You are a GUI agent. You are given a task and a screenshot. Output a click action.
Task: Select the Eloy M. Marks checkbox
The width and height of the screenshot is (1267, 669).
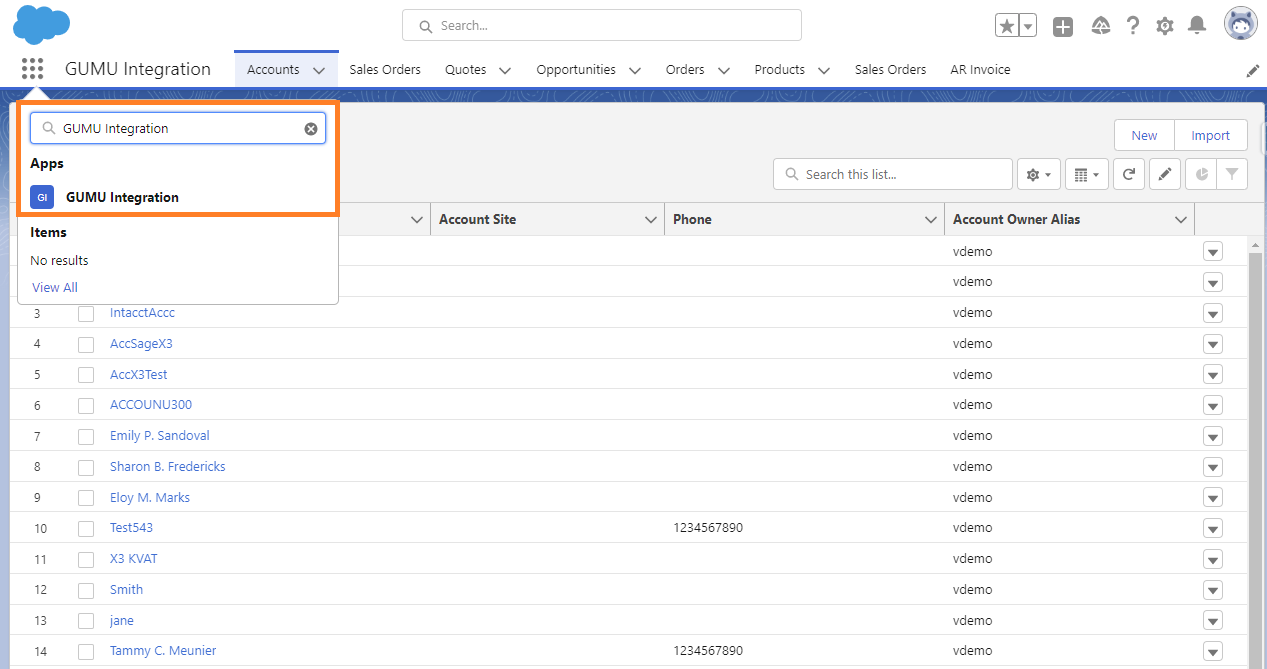point(86,498)
